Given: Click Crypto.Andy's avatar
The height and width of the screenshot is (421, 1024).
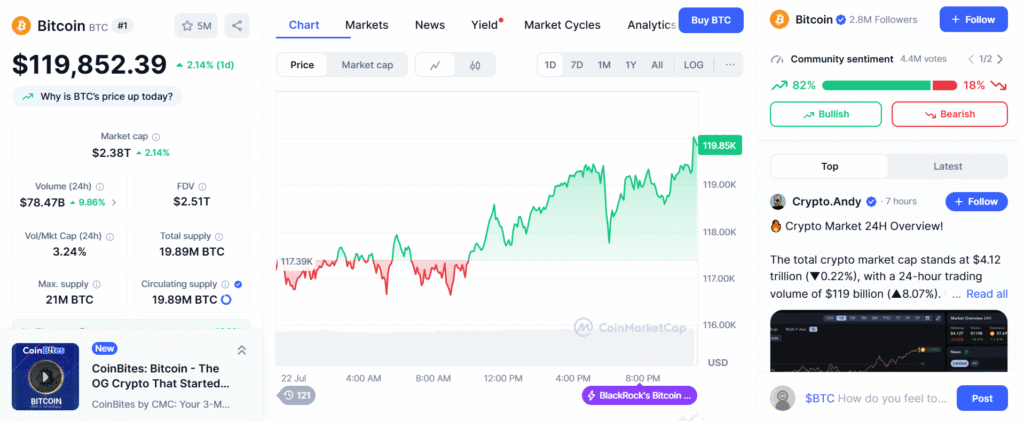Looking at the screenshot, I should [778, 202].
